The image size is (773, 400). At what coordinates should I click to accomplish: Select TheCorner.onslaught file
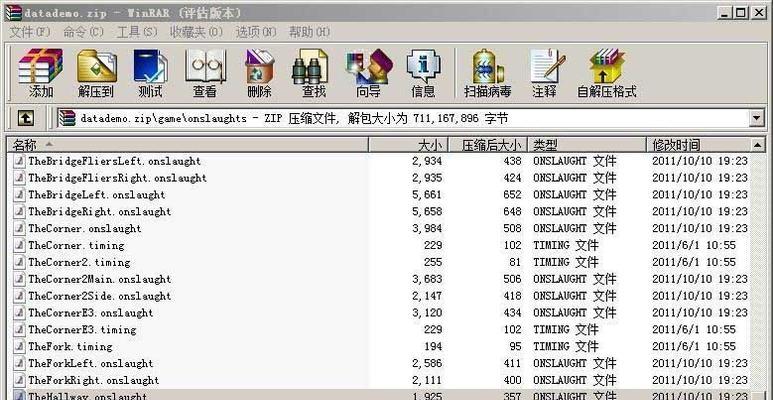click(85, 229)
